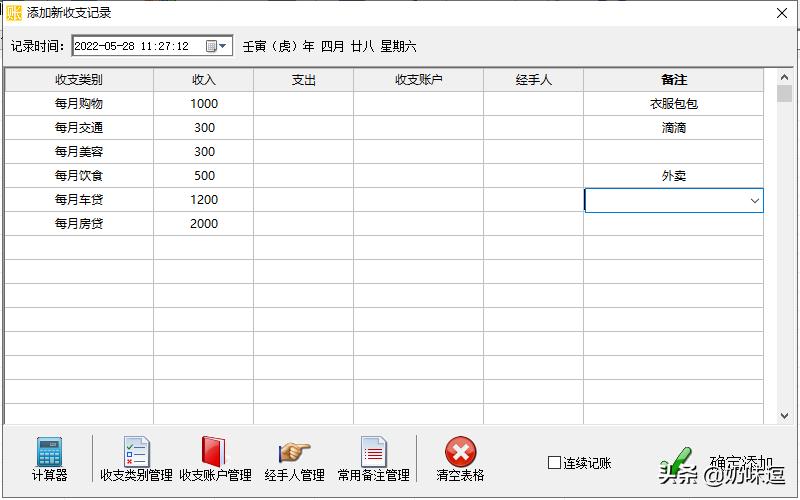Click the 备注 column header
This screenshot has height=500, width=800.
pos(673,80)
